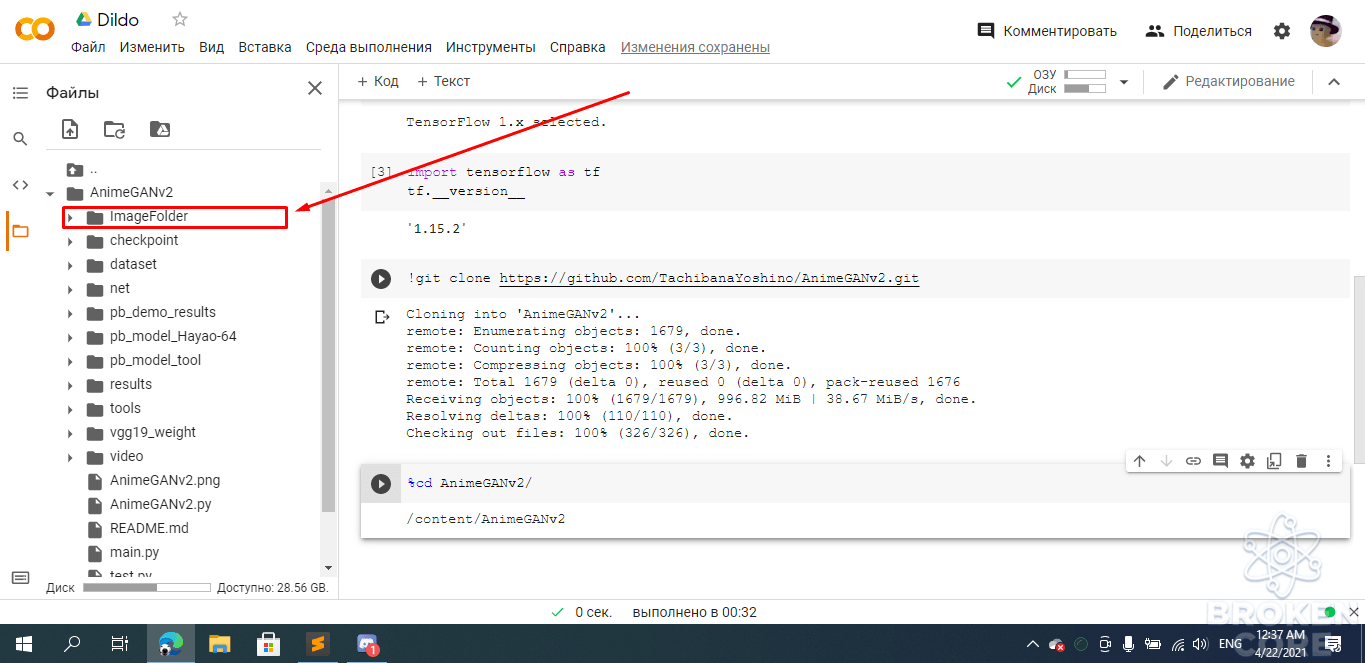The image size is (1365, 663).
Task: Click the Комментировать button
Action: pos(1047,31)
